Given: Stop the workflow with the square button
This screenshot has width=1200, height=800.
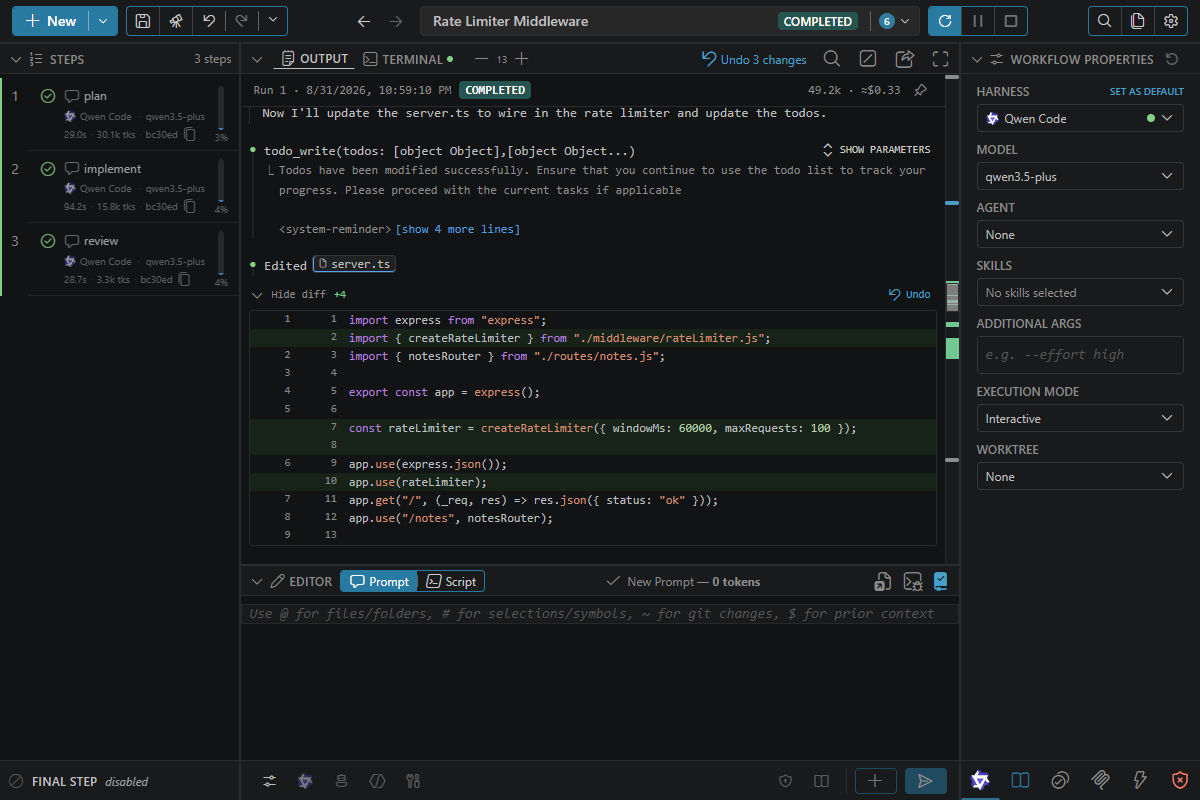Looking at the screenshot, I should pyautogui.click(x=1011, y=21).
